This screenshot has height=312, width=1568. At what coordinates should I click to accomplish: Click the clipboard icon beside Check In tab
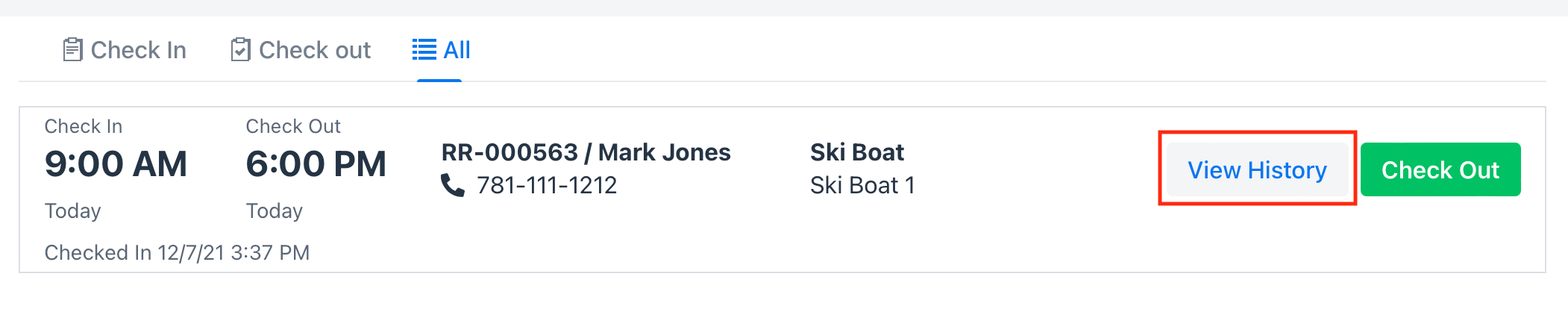pos(72,50)
